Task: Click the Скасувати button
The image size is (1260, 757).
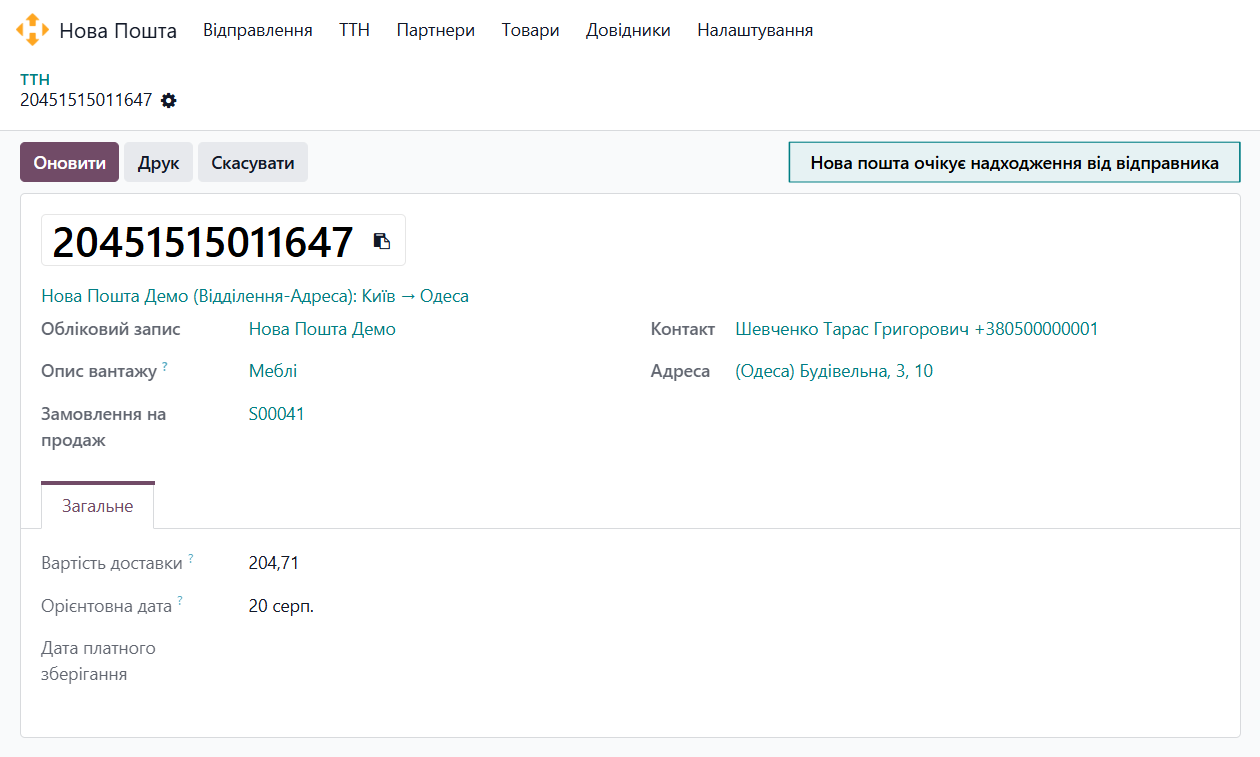Action: point(253,162)
